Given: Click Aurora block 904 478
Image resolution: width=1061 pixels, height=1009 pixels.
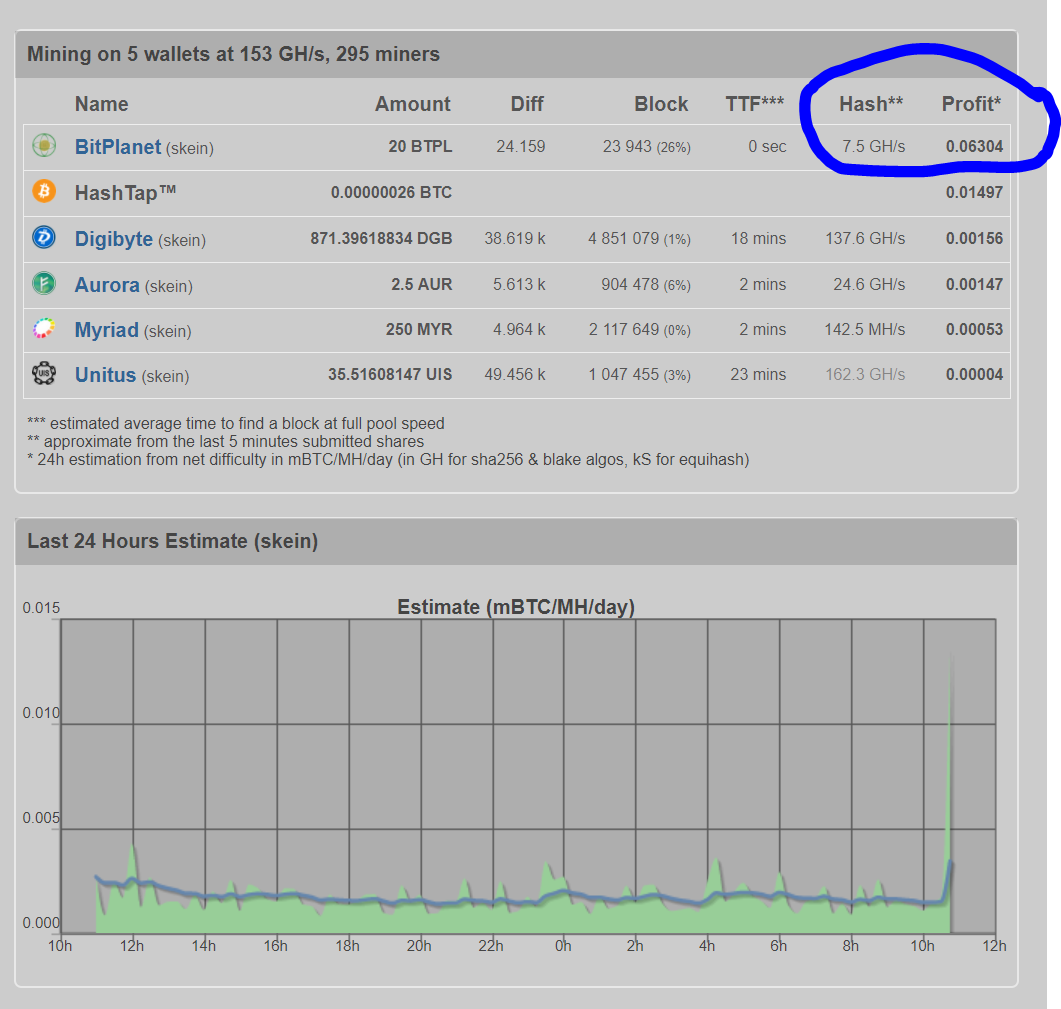Looking at the screenshot, I should click(630, 285).
